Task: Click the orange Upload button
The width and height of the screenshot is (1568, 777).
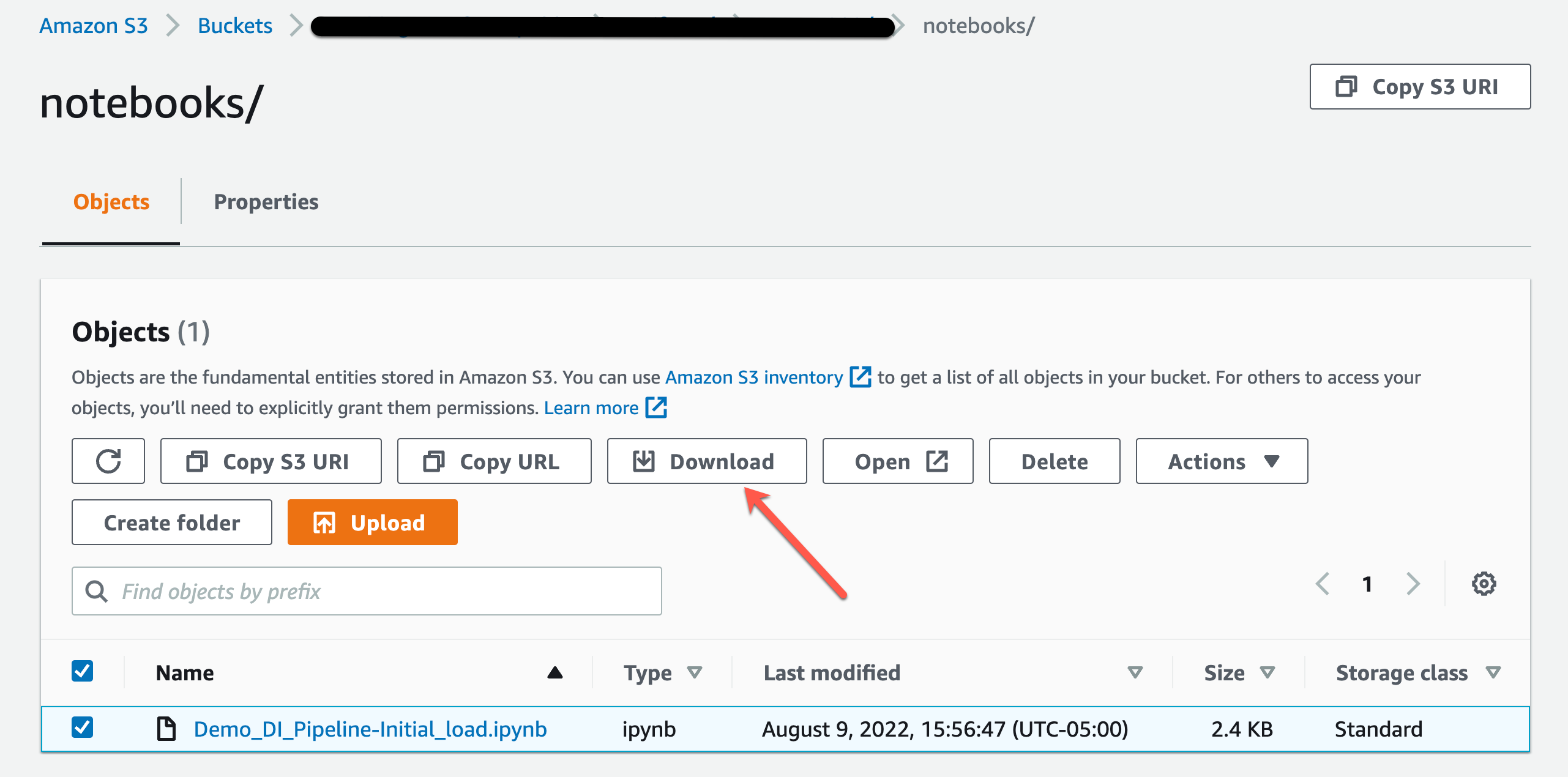Action: point(372,522)
